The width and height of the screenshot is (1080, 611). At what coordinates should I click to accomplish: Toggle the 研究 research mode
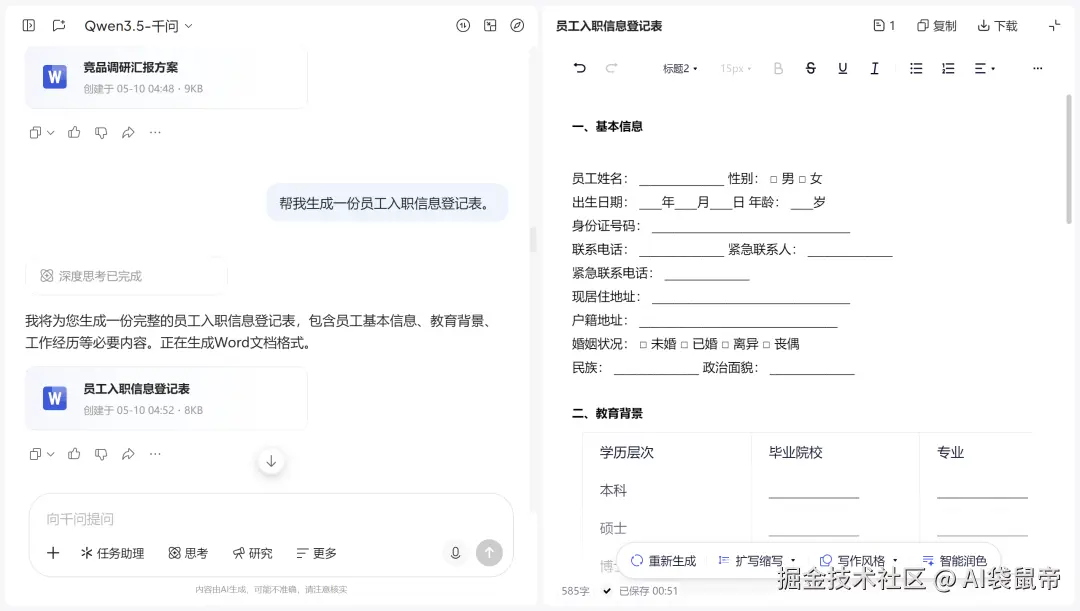[x=253, y=553]
